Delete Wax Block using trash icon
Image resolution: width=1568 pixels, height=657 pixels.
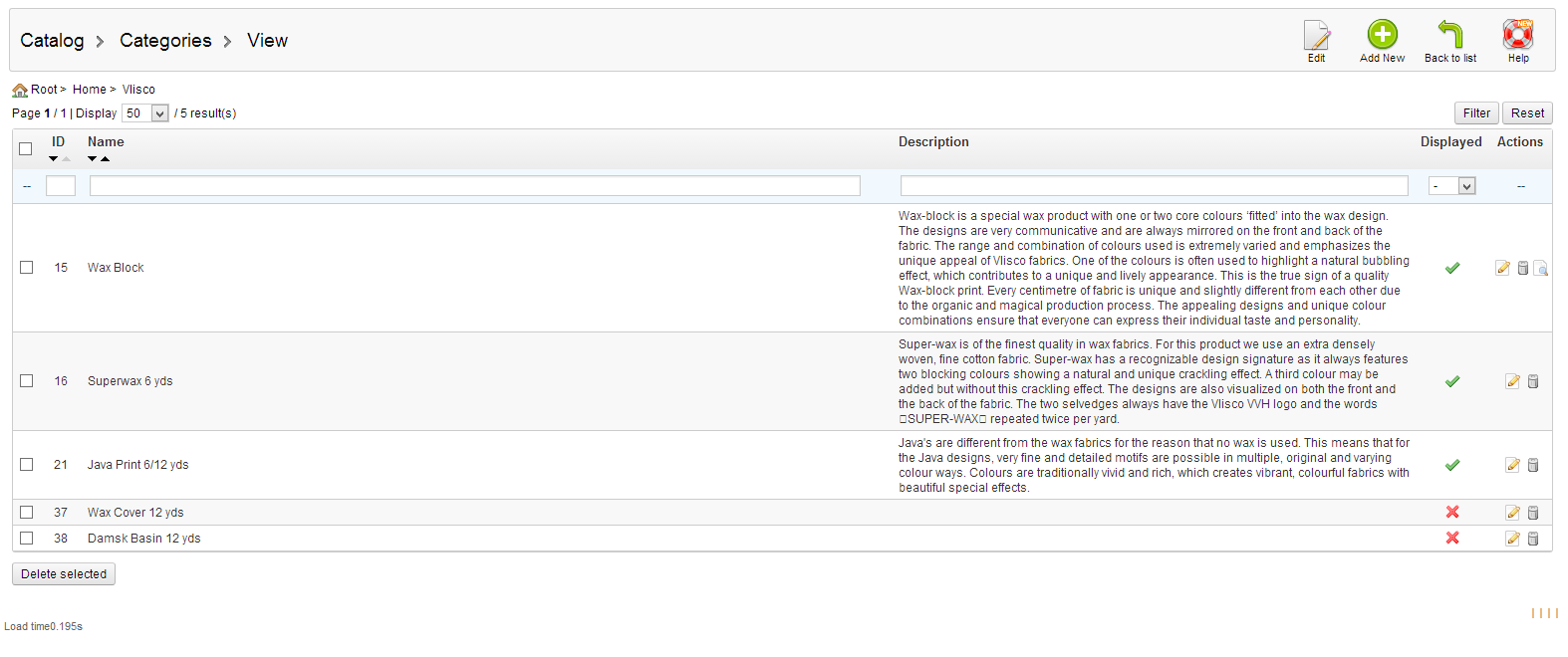click(1522, 268)
